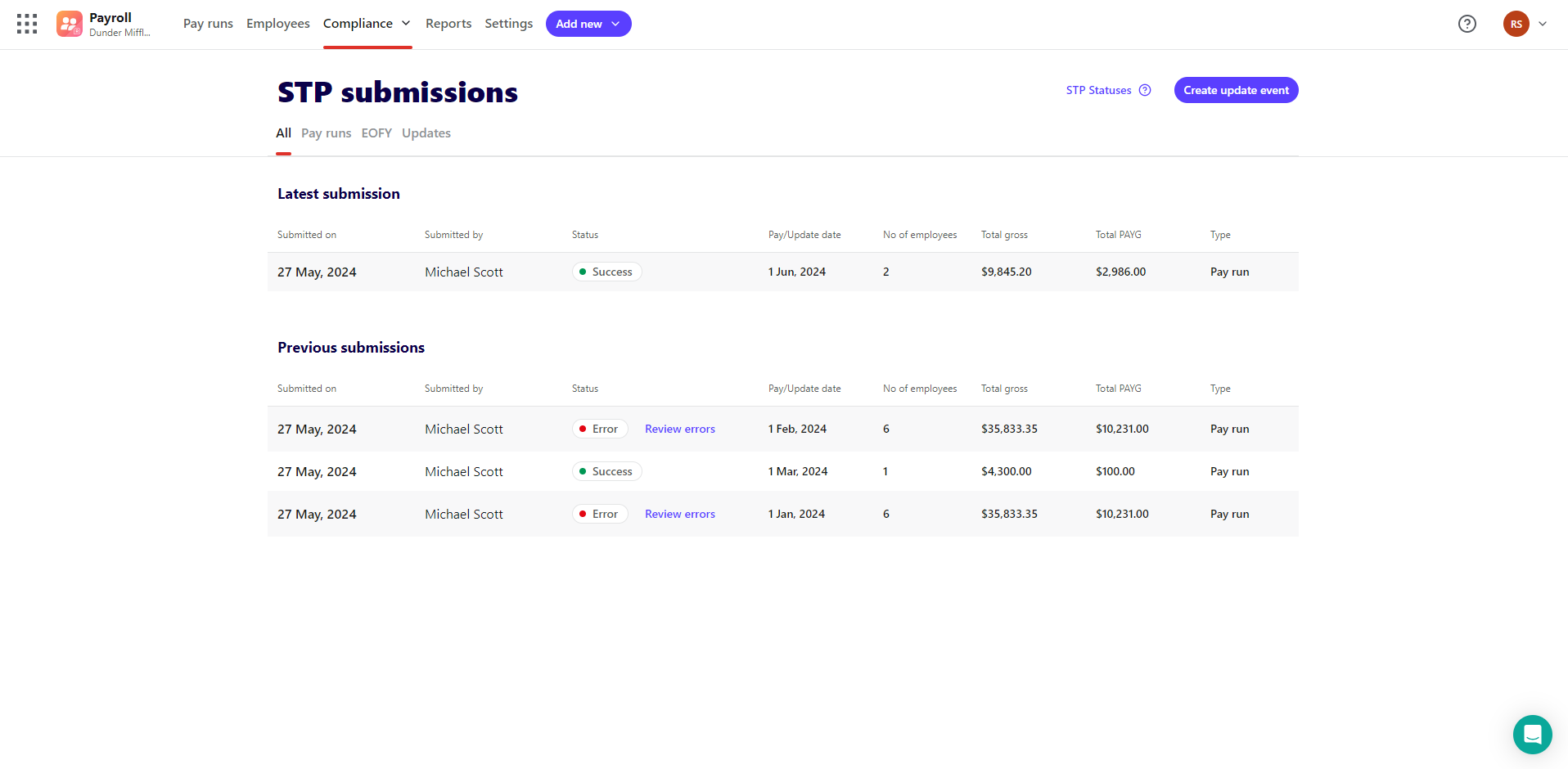Viewport: 1568px width, 769px height.
Task: Review errors for the 1 Jan, 2024 submission
Action: [x=680, y=514]
